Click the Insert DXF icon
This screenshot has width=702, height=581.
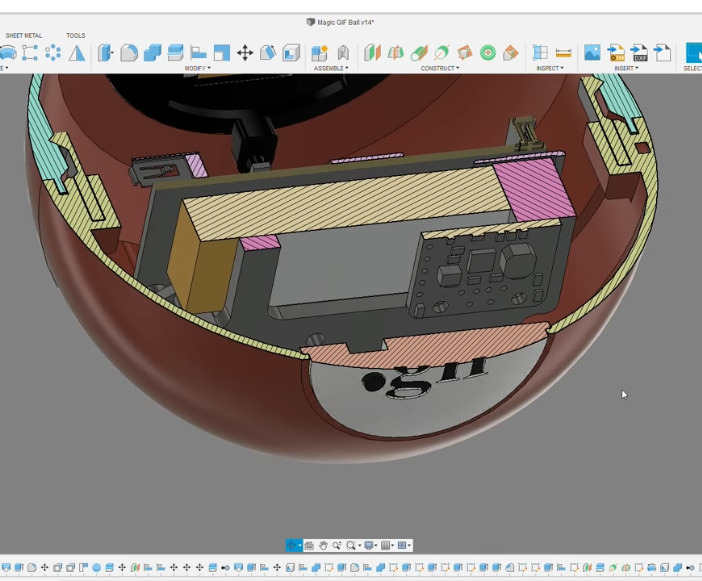coord(640,53)
